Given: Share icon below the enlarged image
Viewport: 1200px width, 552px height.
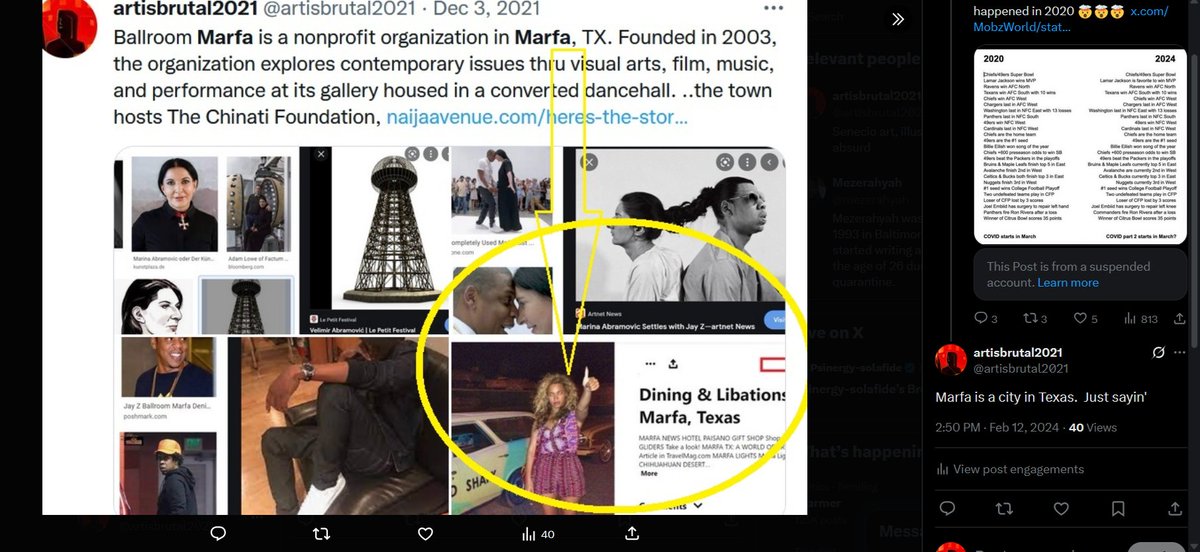Looking at the screenshot, I should 632,533.
